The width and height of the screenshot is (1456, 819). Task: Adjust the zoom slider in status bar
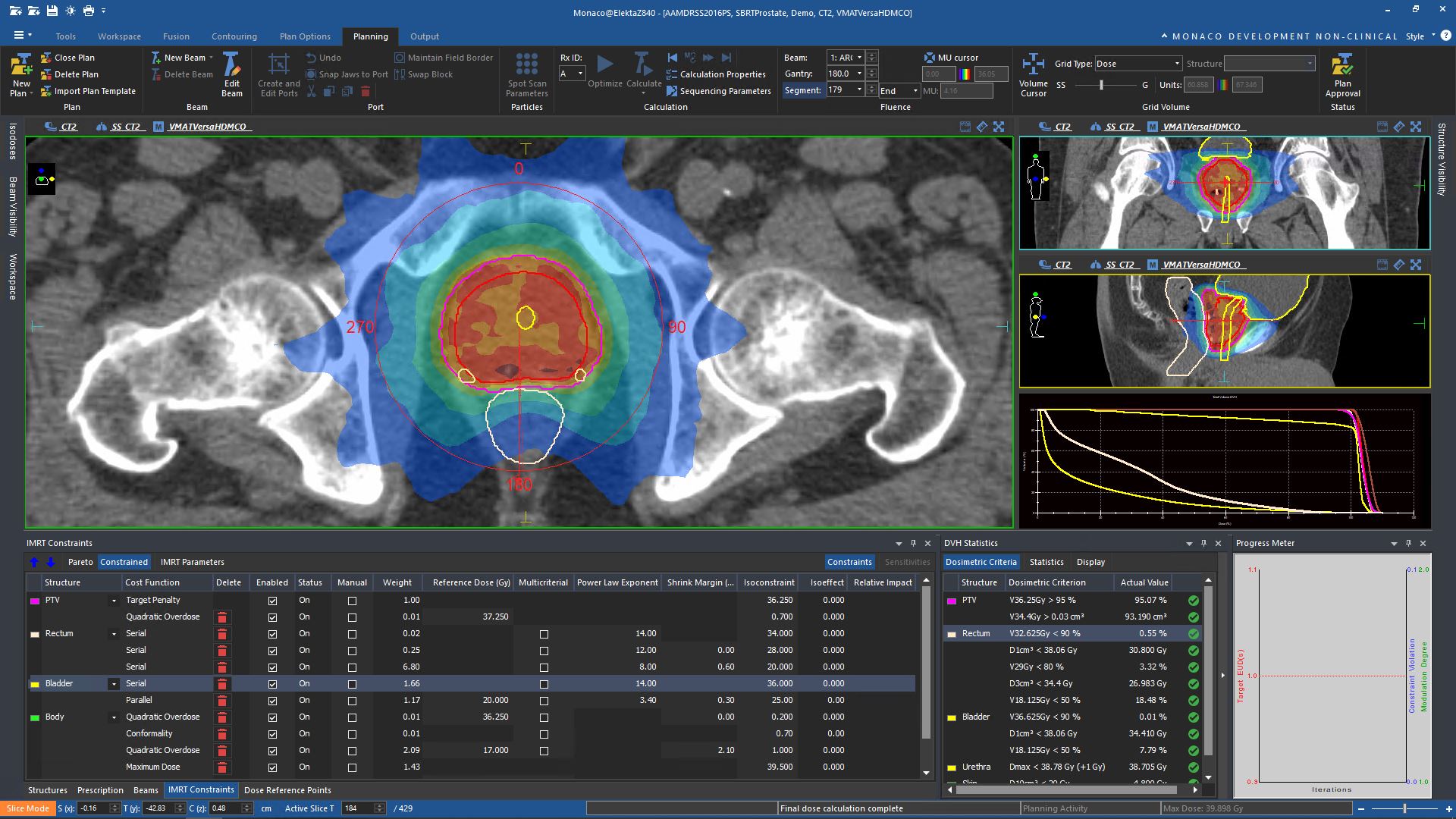click(1404, 808)
